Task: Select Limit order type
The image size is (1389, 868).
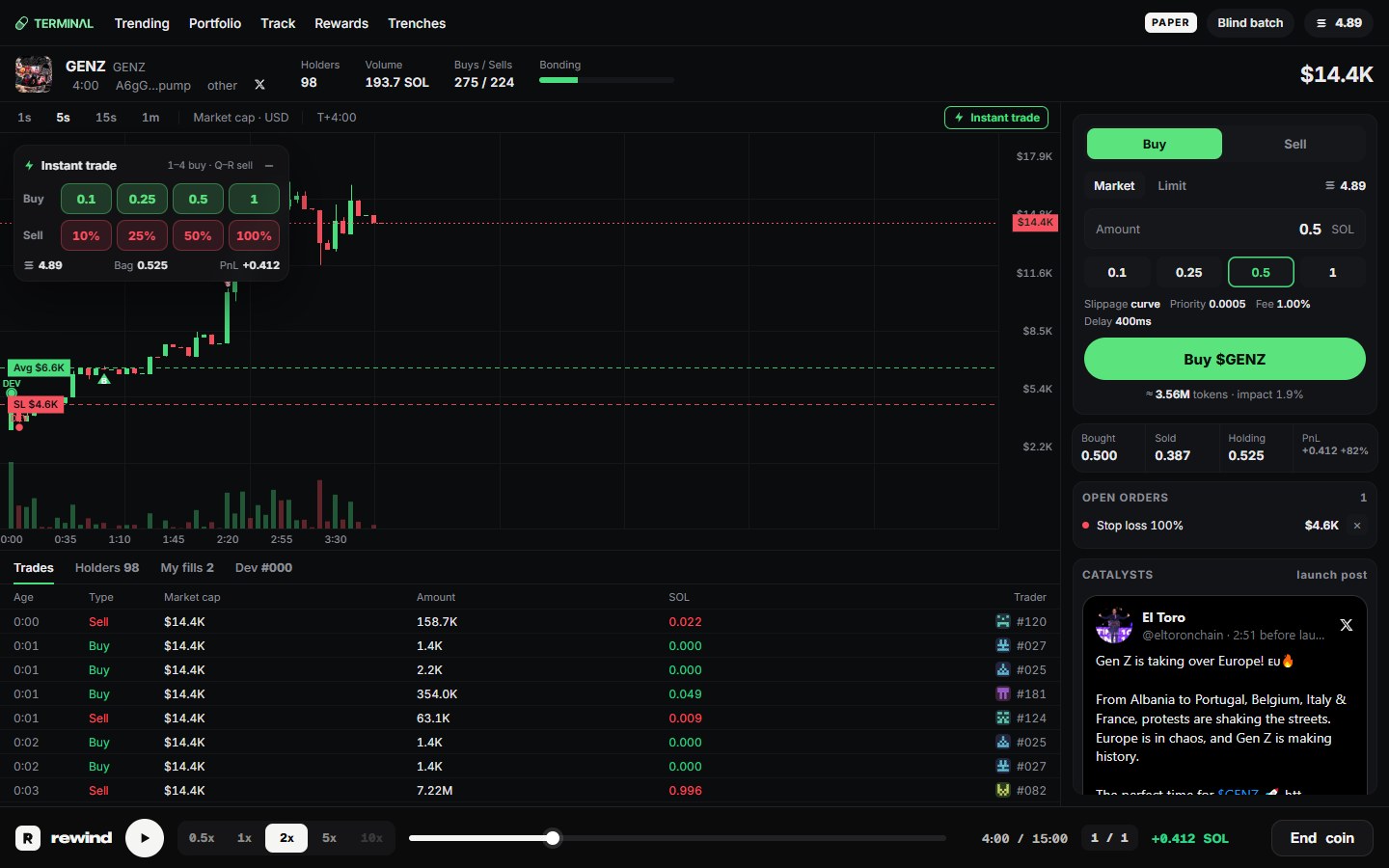Action: (1172, 185)
